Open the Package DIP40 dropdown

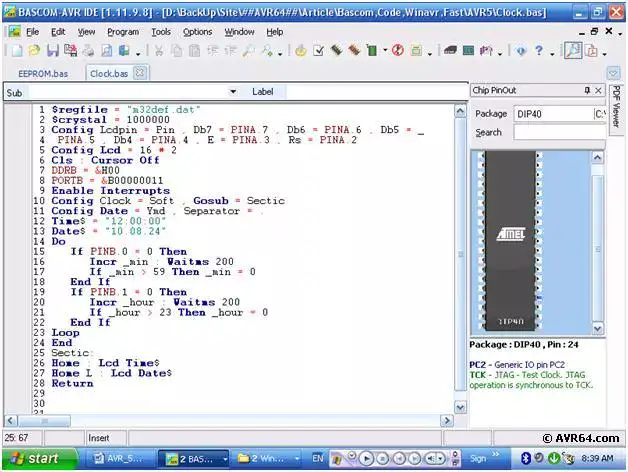(599, 114)
